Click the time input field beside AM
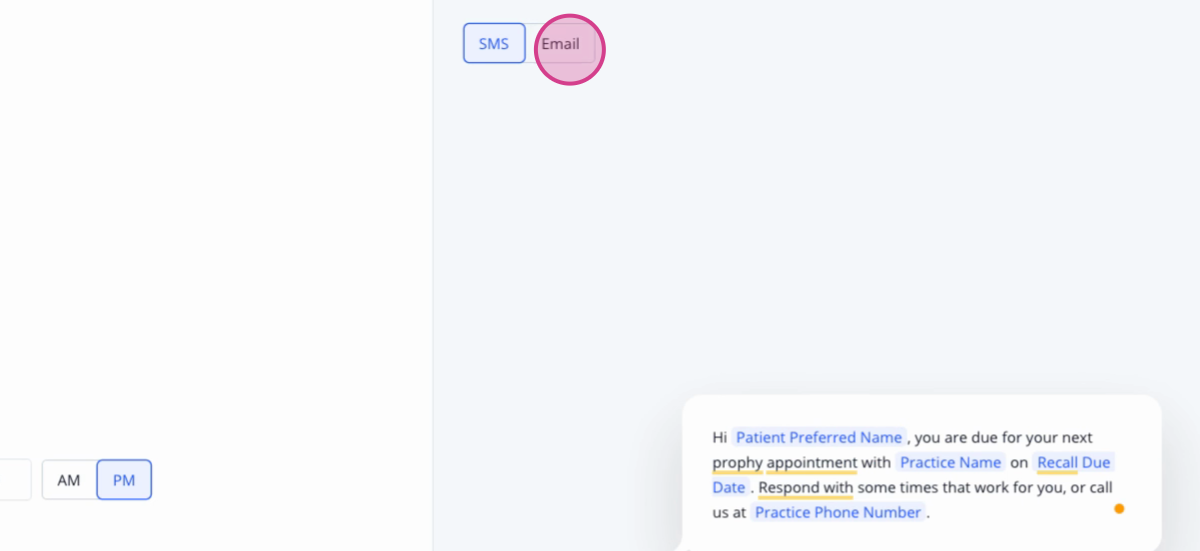This screenshot has height=551, width=1200. click(x=15, y=480)
